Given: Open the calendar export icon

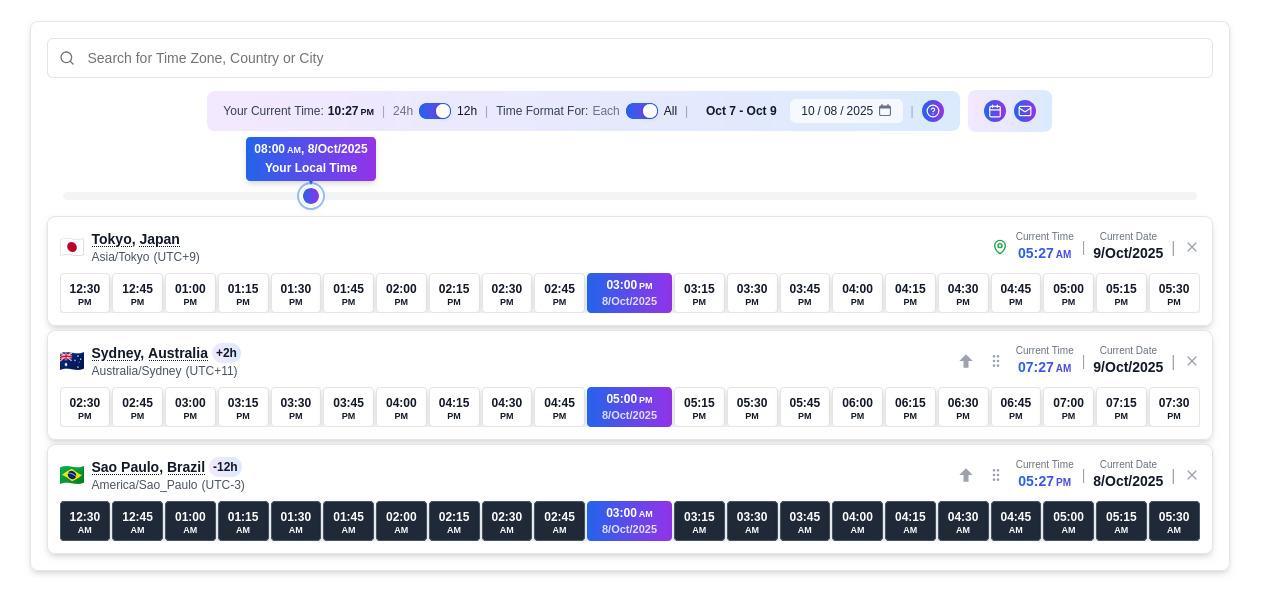Looking at the screenshot, I should coord(994,111).
